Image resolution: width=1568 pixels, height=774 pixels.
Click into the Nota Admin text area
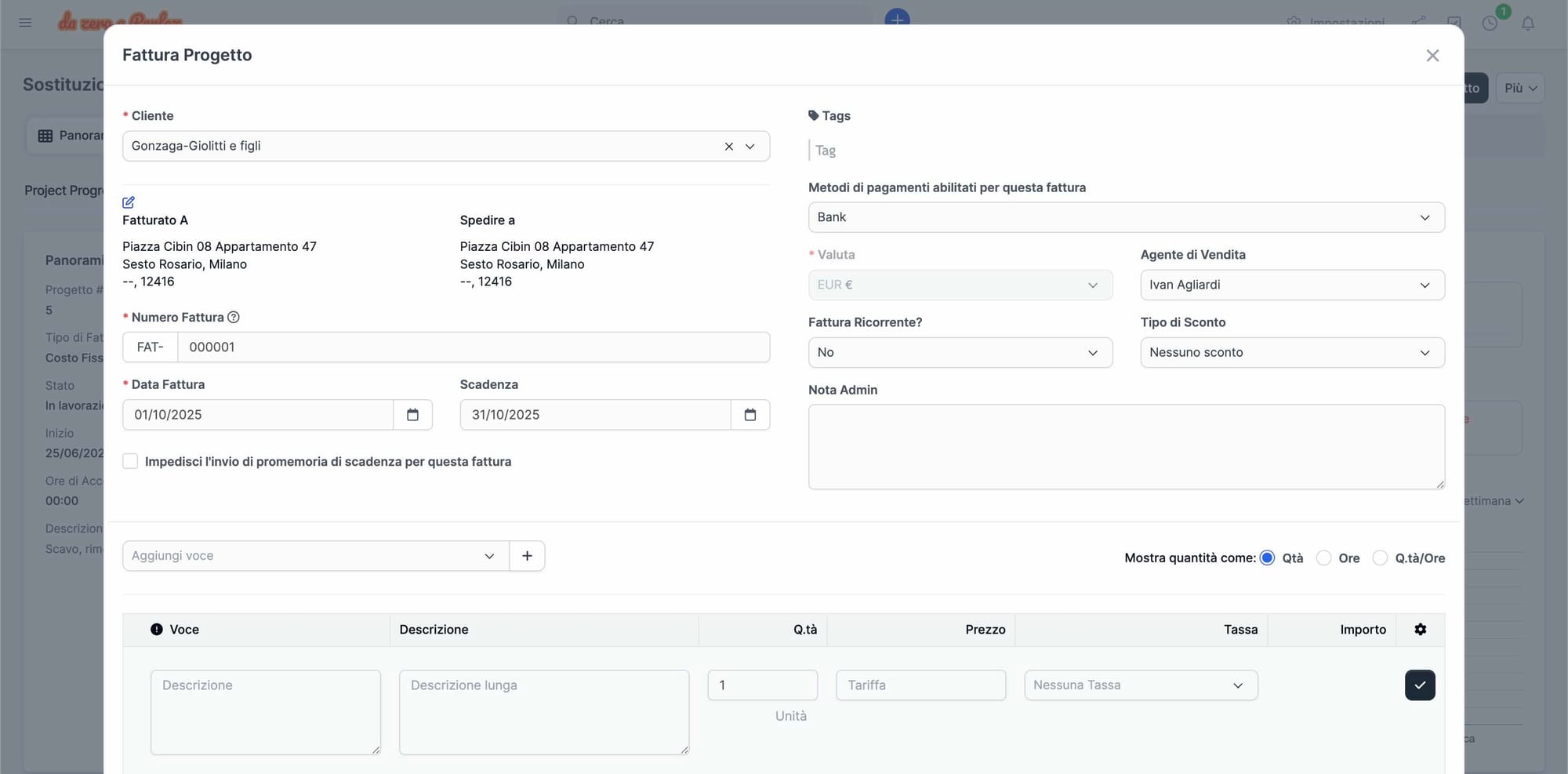tap(1126, 447)
